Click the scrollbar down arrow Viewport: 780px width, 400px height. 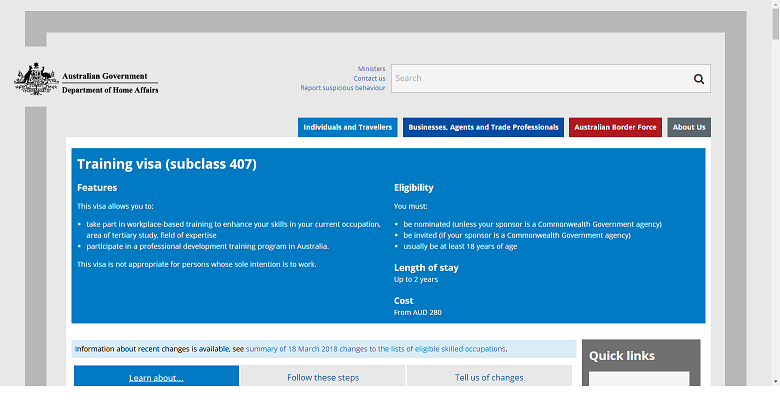click(x=775, y=381)
